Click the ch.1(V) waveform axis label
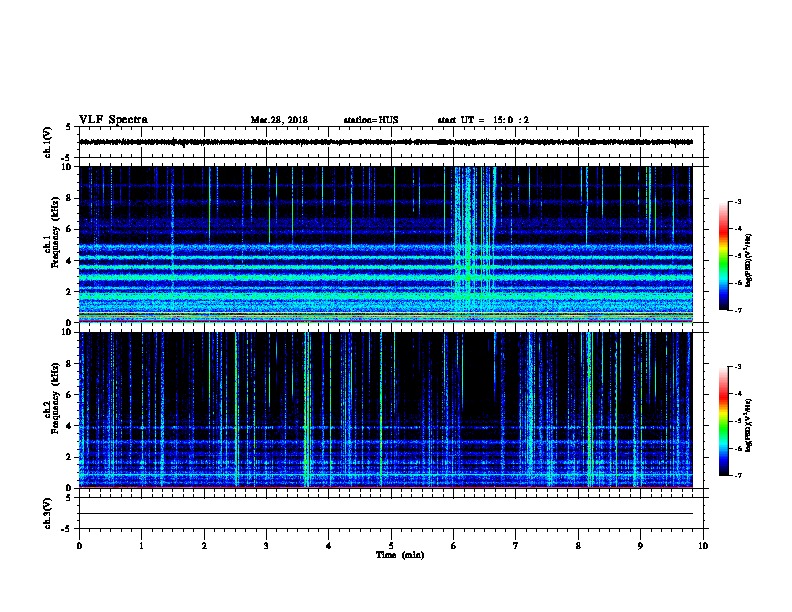792x612 pixels. coord(47,142)
